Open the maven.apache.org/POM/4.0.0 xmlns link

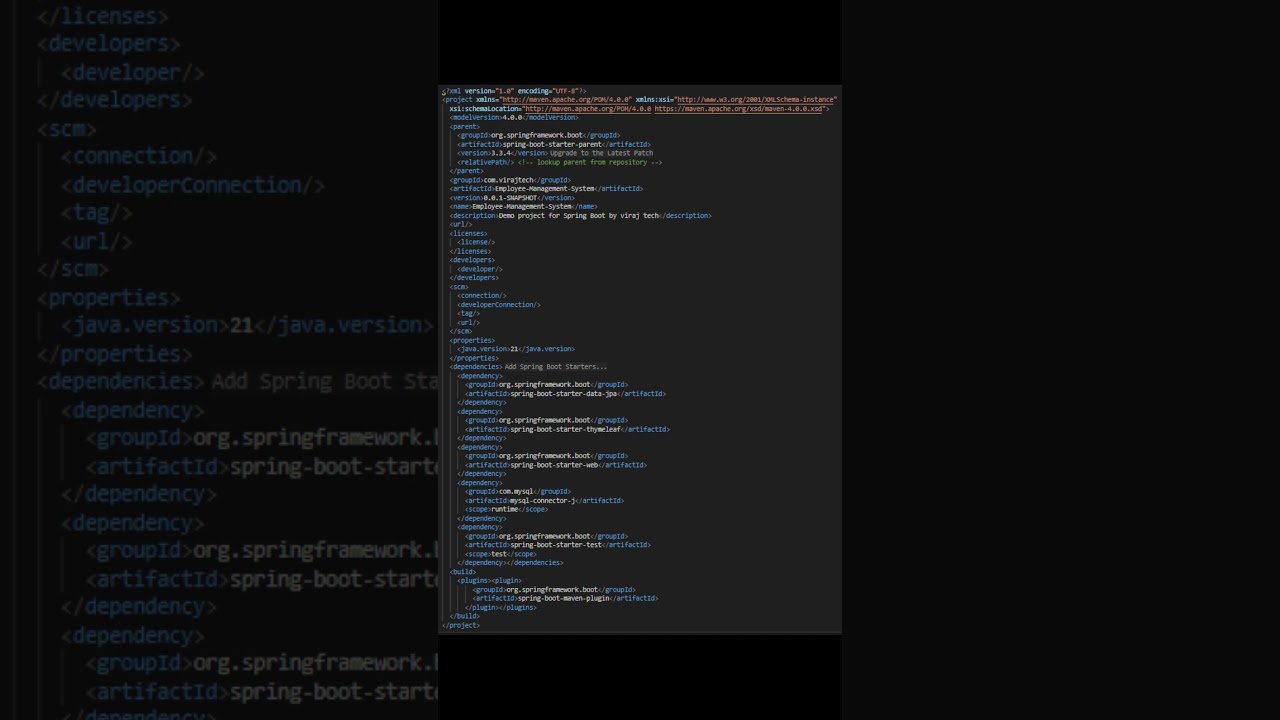pos(567,100)
